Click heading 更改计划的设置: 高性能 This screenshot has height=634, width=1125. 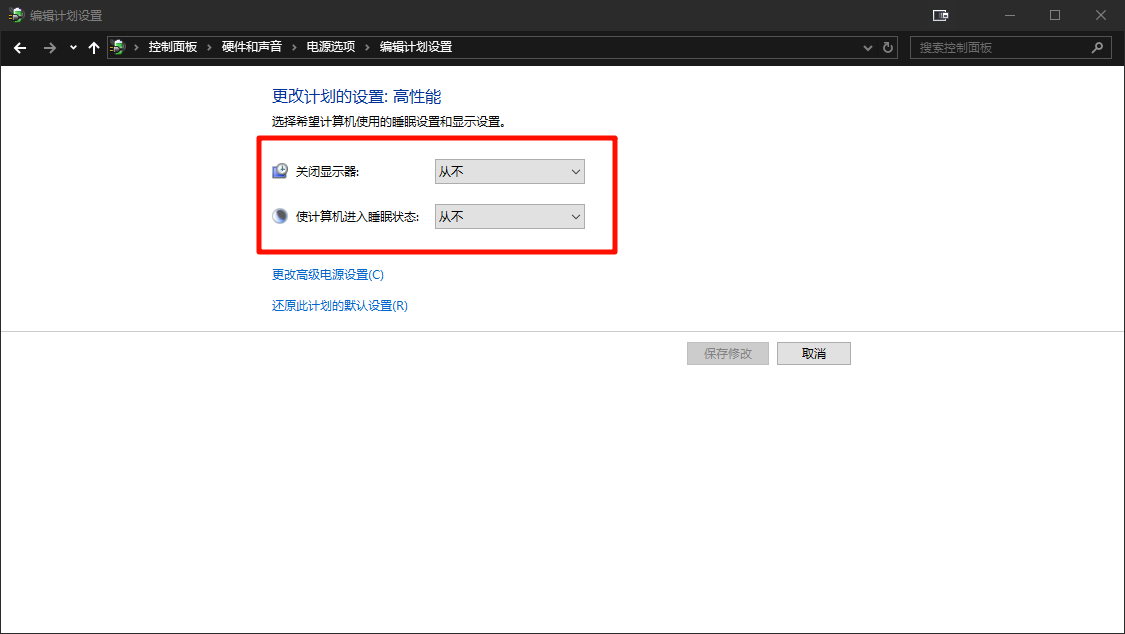(357, 97)
